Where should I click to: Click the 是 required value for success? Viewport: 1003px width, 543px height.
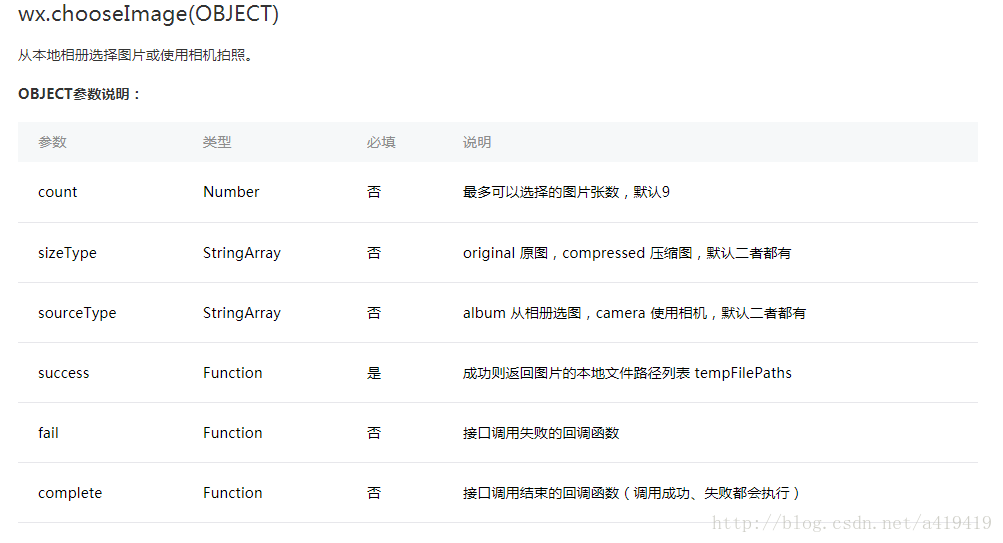(x=374, y=373)
